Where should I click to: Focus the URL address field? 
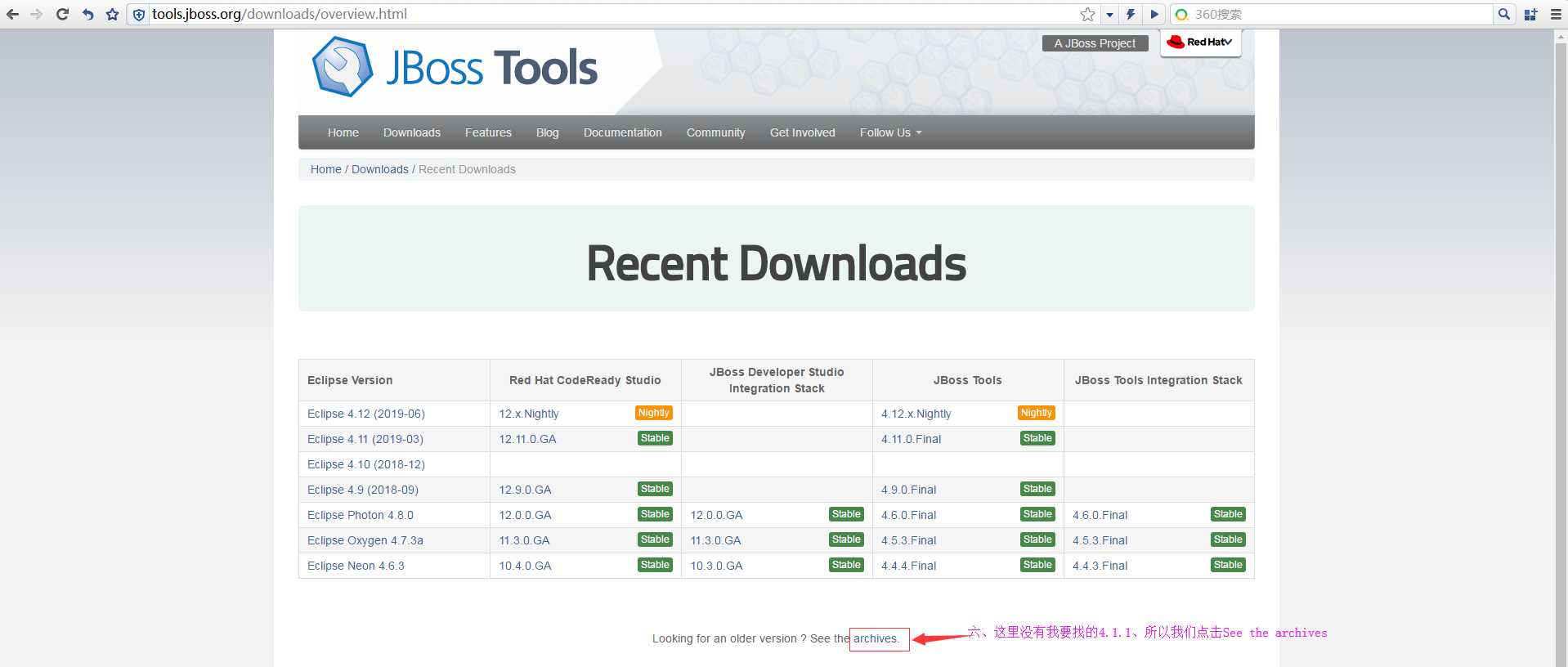tap(613, 14)
